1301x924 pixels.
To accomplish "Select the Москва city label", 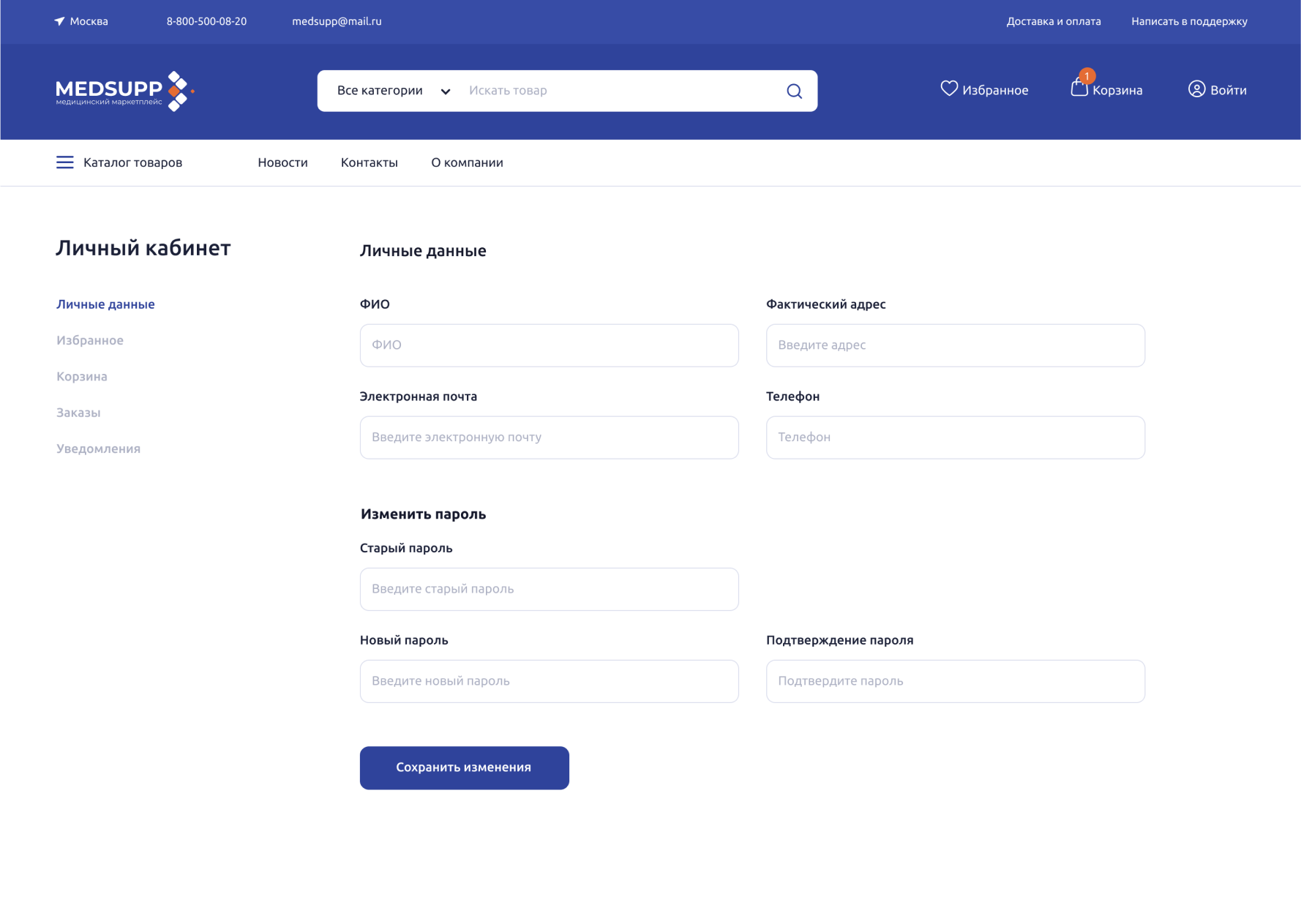I will click(89, 21).
